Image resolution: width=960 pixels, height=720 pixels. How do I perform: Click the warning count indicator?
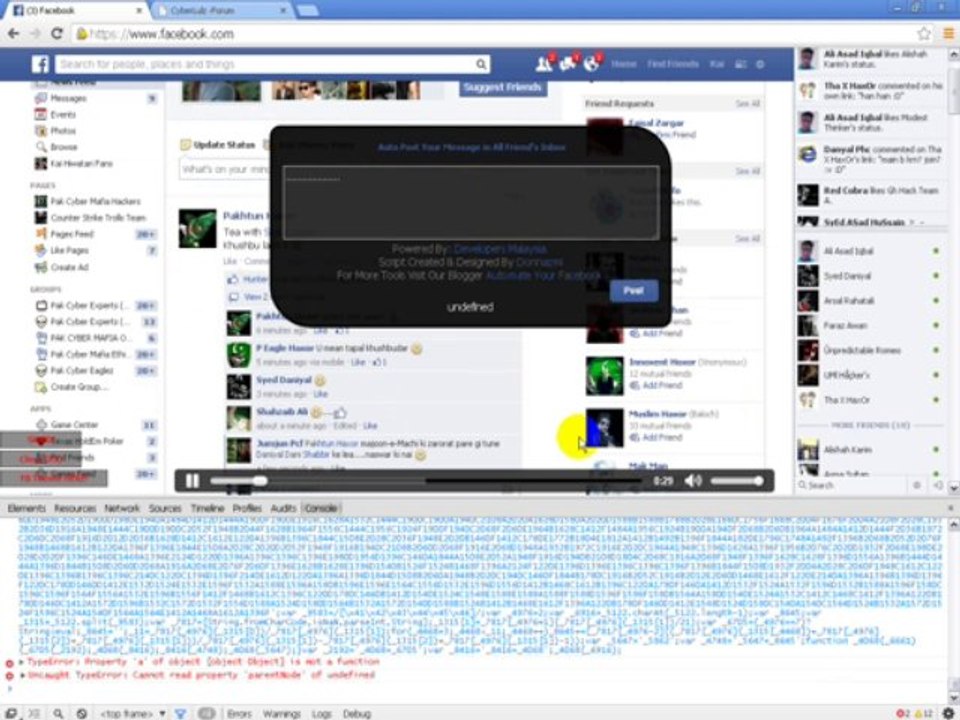tap(923, 713)
